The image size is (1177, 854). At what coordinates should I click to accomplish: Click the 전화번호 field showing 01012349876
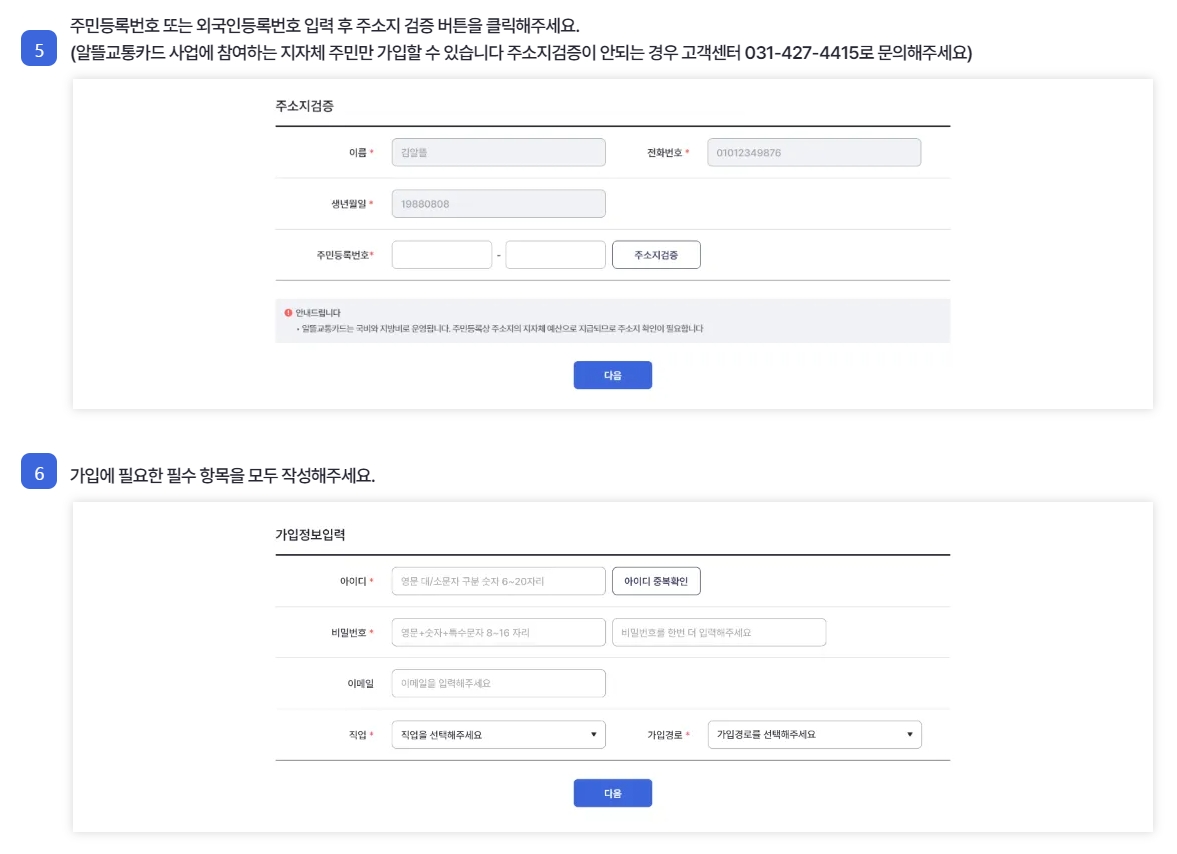coord(815,152)
